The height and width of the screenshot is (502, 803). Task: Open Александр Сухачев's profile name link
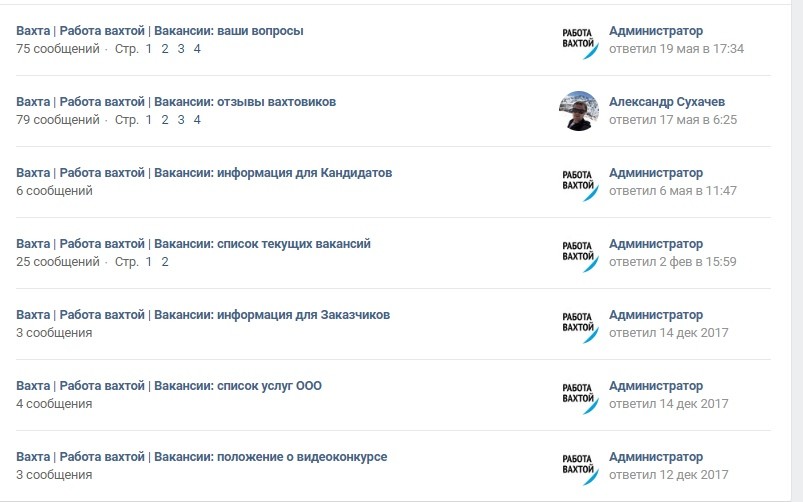pyautogui.click(x=667, y=102)
